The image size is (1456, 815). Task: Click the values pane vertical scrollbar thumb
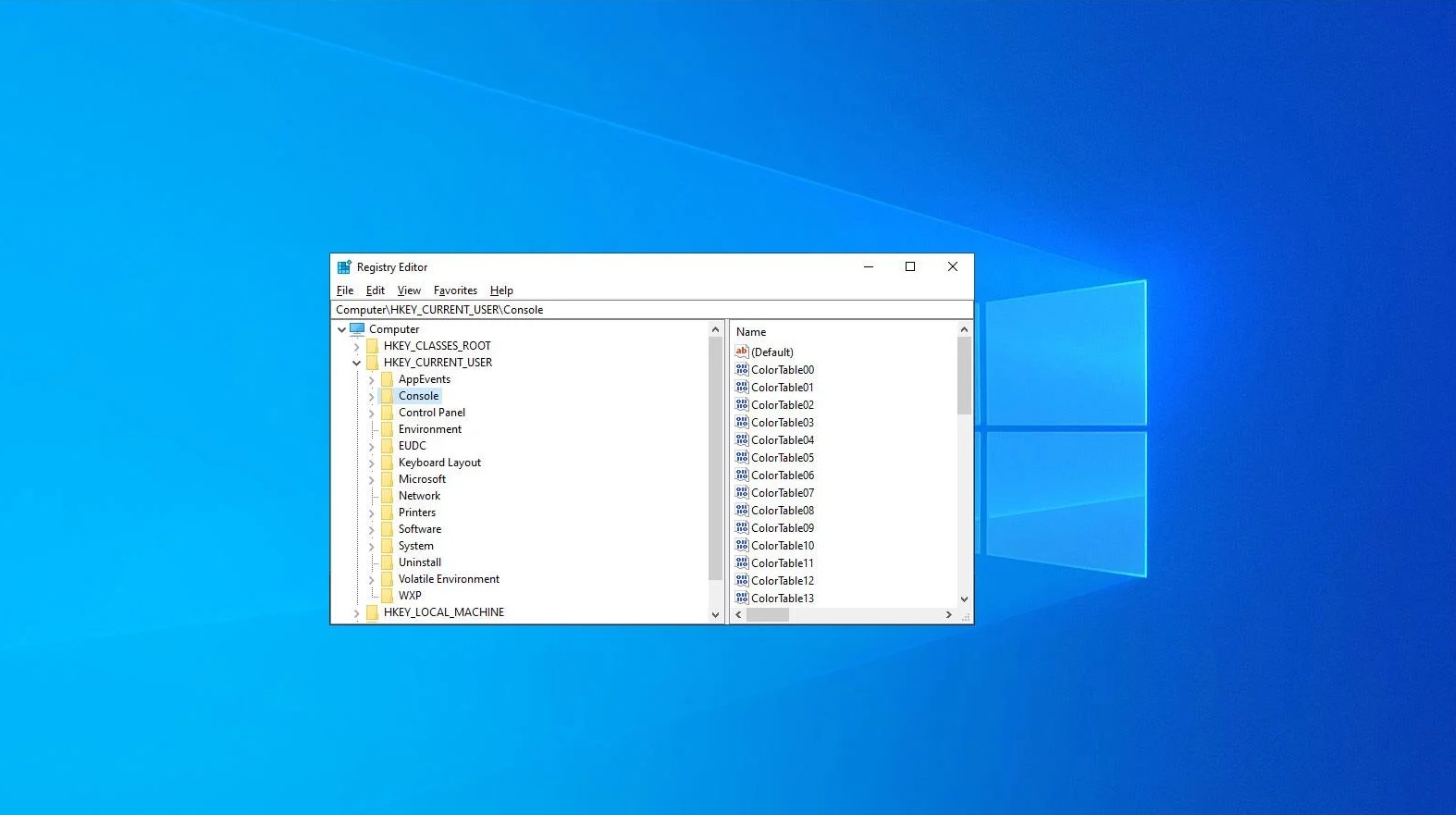(964, 376)
